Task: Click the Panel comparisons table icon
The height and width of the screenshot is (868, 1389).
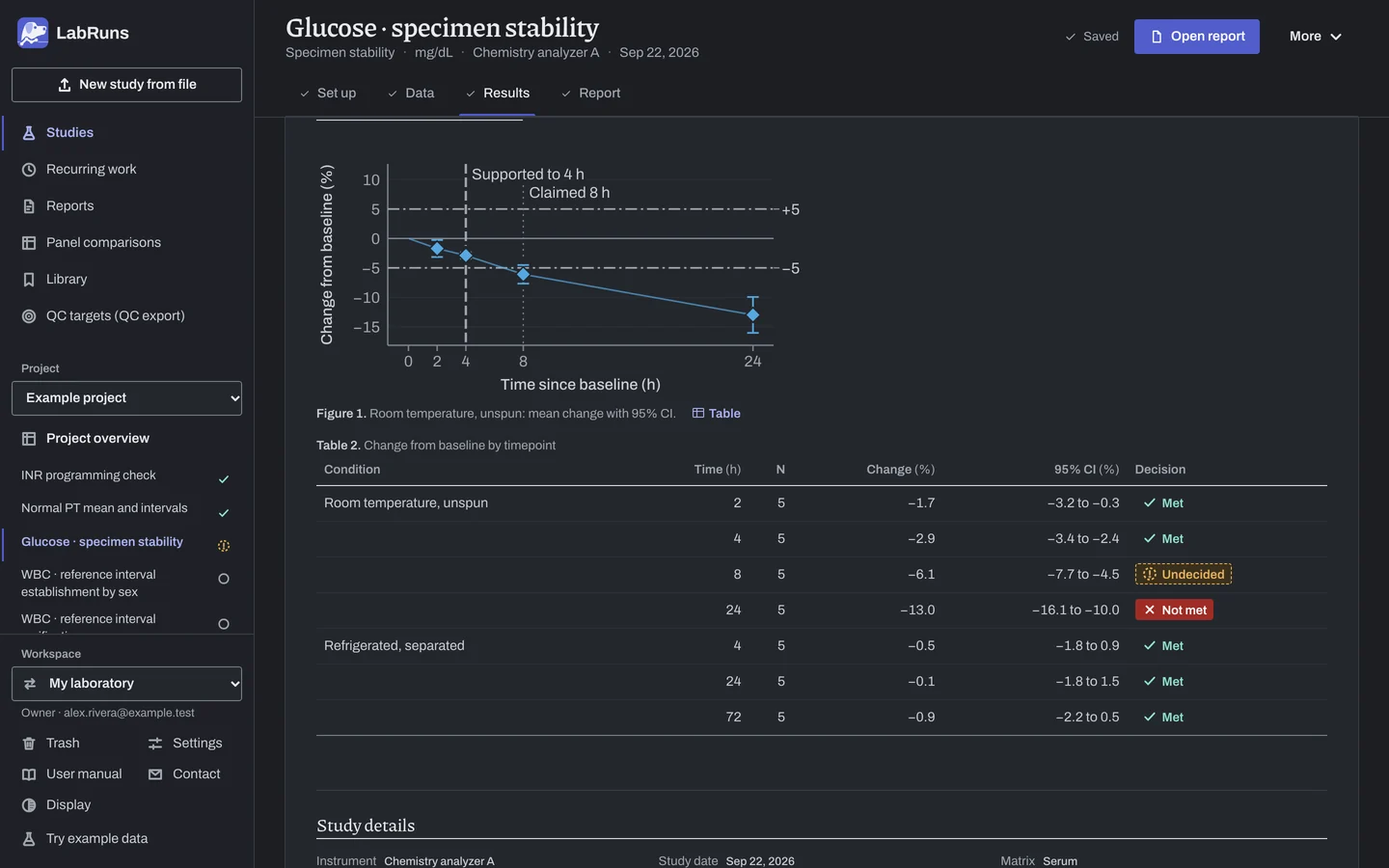Action: tap(29, 243)
